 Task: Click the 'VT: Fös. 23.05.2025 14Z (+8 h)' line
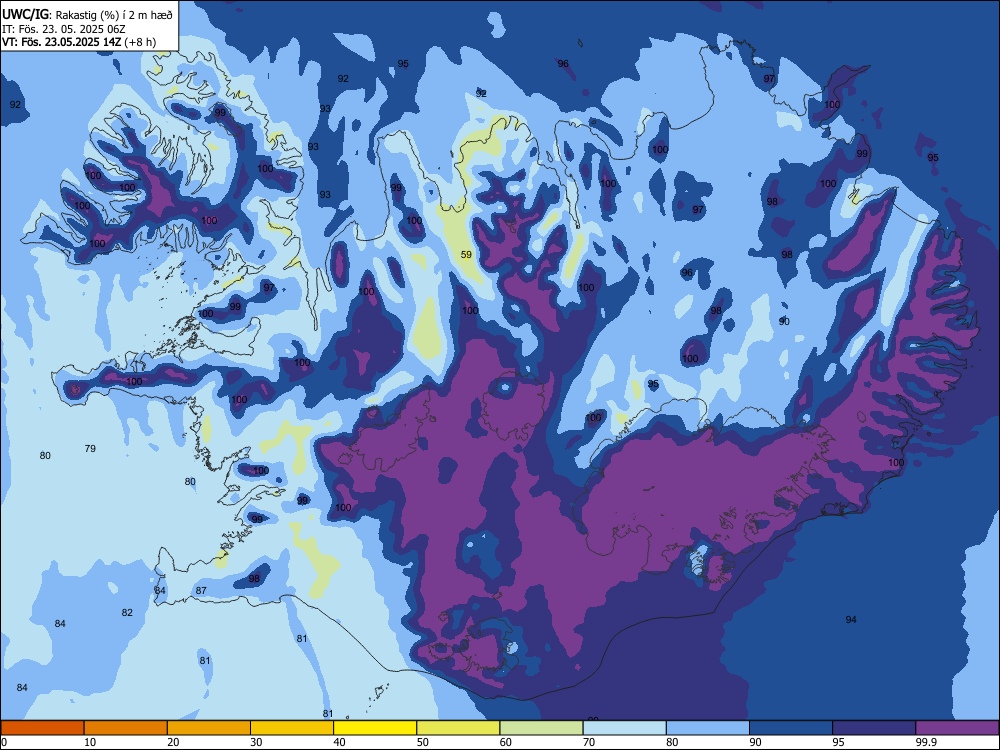pos(79,42)
